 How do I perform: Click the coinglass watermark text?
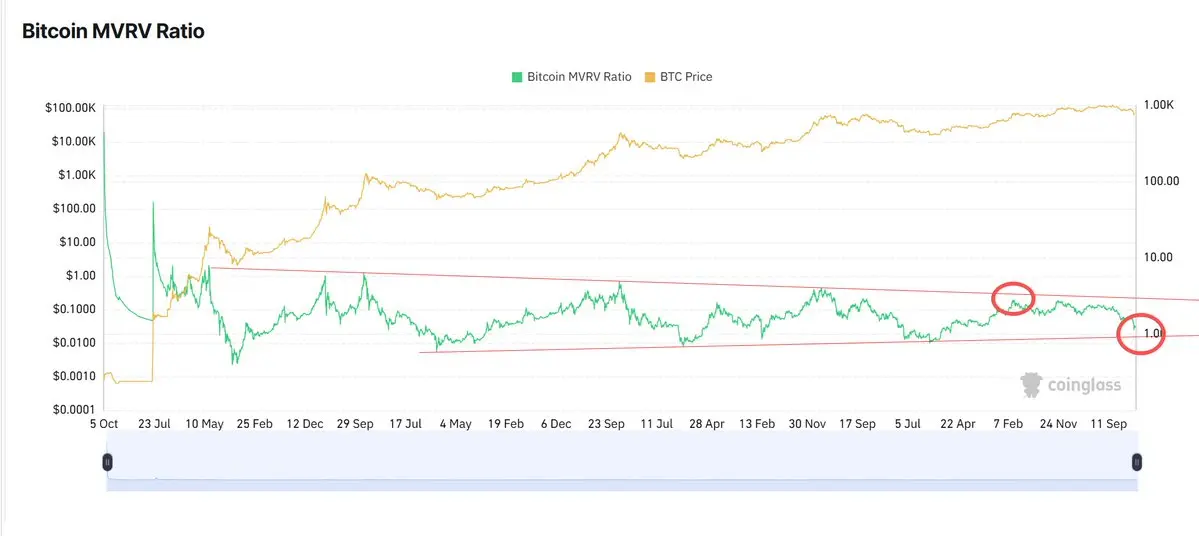pos(1083,385)
